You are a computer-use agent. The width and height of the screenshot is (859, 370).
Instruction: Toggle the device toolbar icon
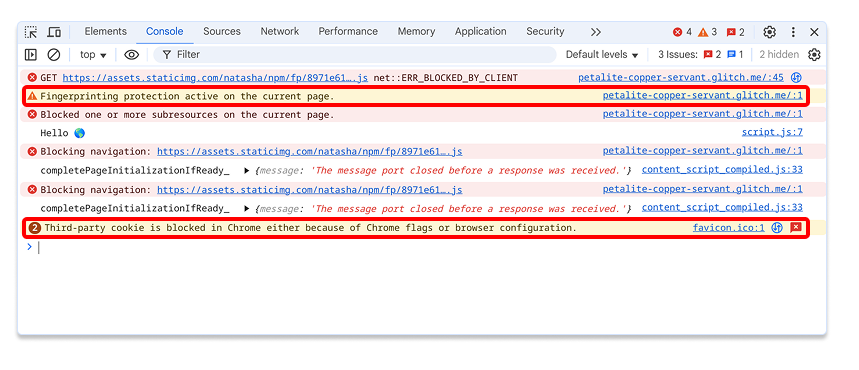pos(54,32)
